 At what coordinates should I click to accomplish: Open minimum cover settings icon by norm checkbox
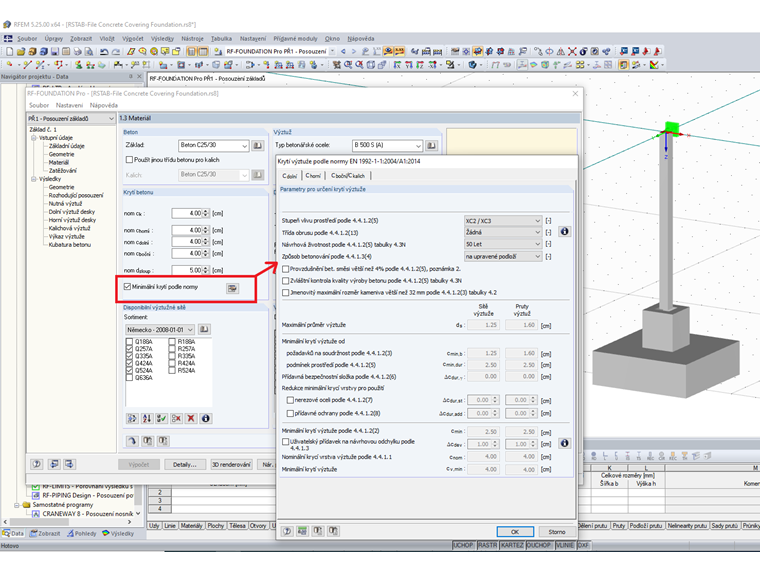pos(233,288)
